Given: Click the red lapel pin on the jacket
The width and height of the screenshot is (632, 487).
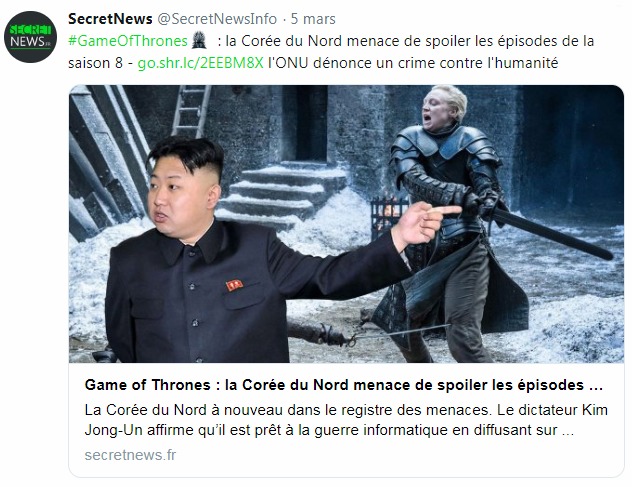Looking at the screenshot, I should point(235,285).
